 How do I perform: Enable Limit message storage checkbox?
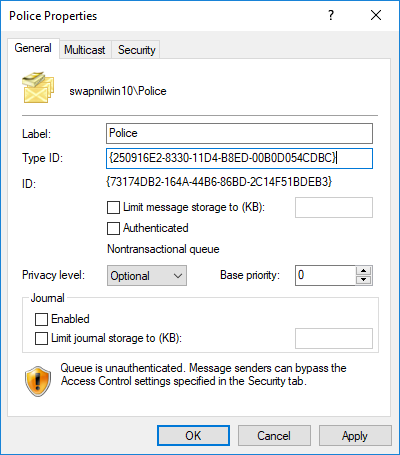[113, 207]
